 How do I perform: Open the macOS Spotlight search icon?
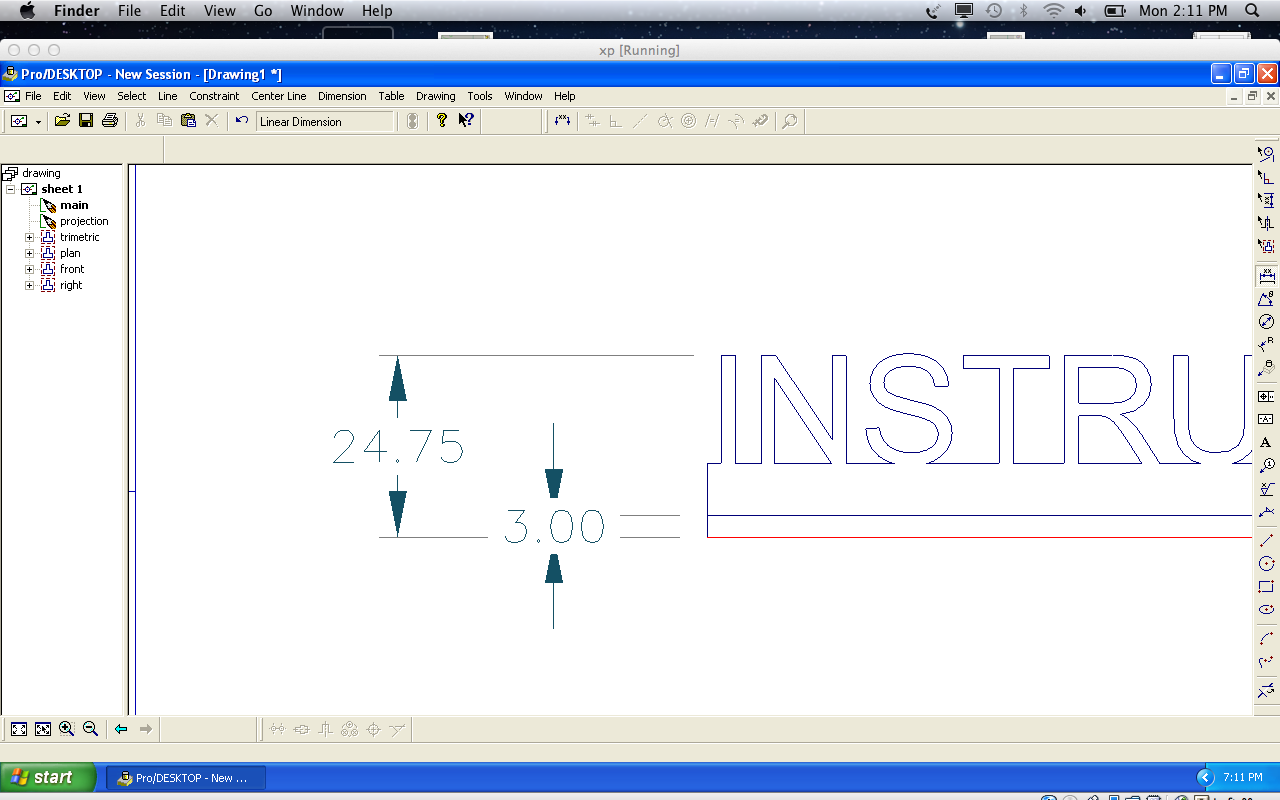pos(1252,11)
